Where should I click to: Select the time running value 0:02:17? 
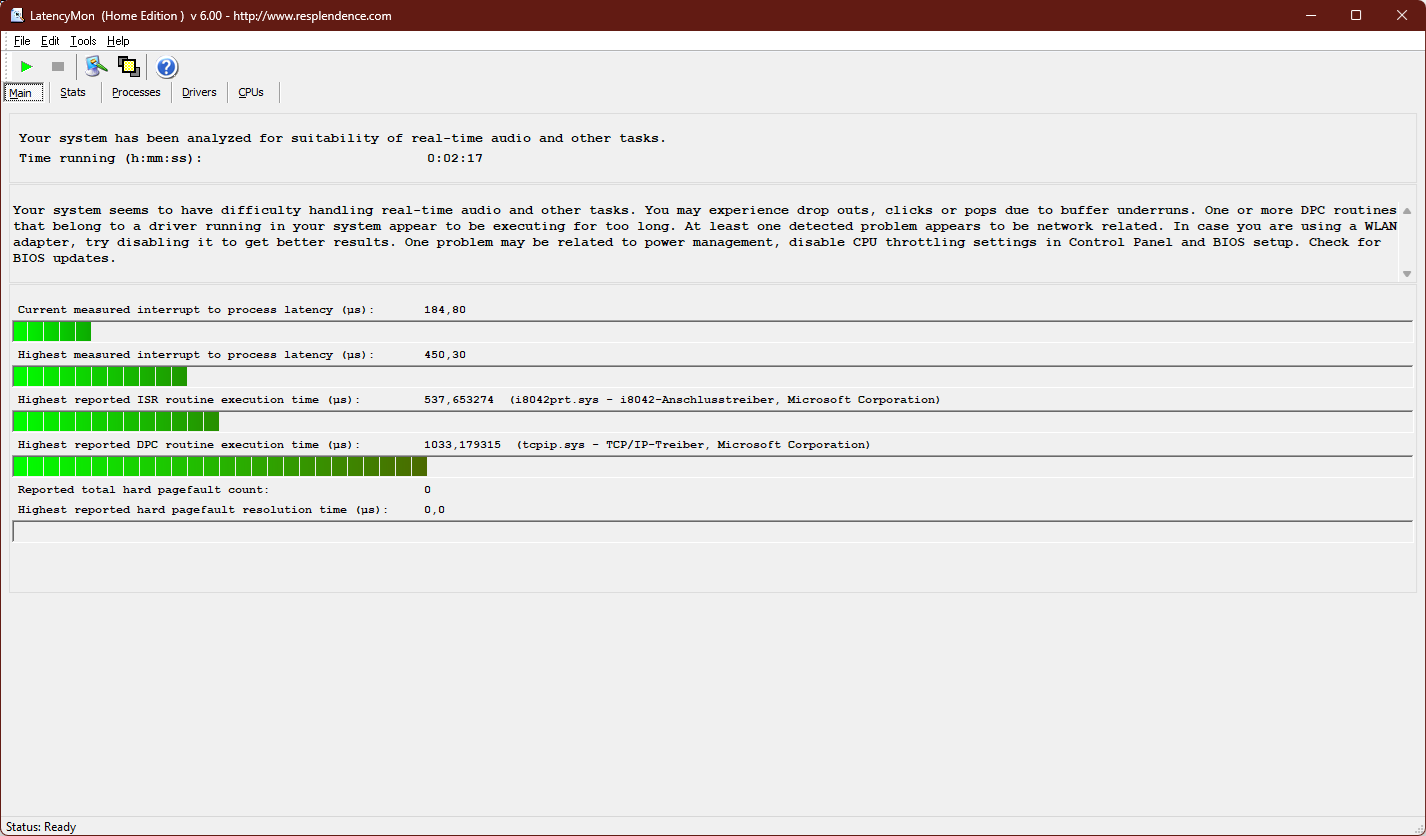click(455, 158)
